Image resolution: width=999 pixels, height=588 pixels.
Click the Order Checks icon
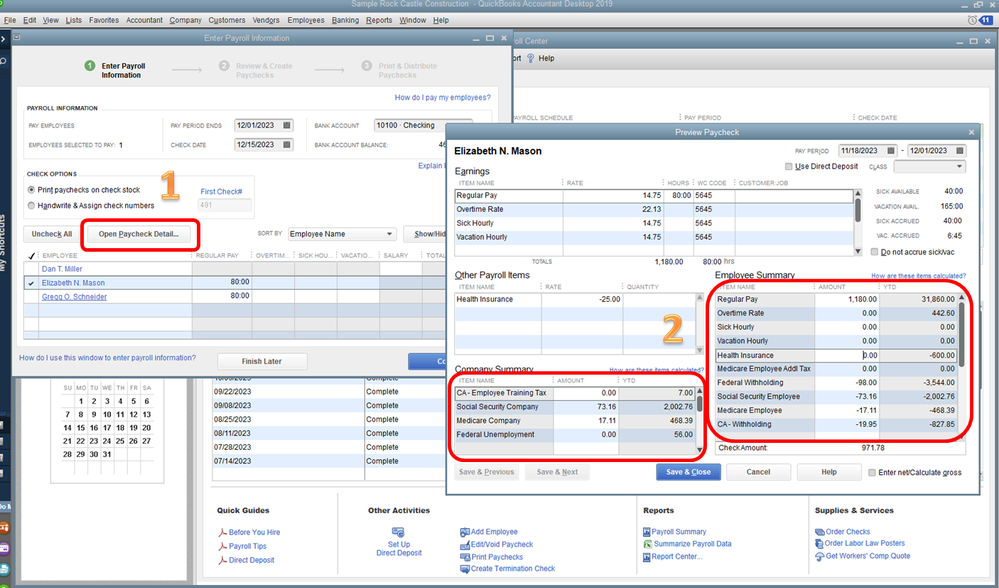819,532
